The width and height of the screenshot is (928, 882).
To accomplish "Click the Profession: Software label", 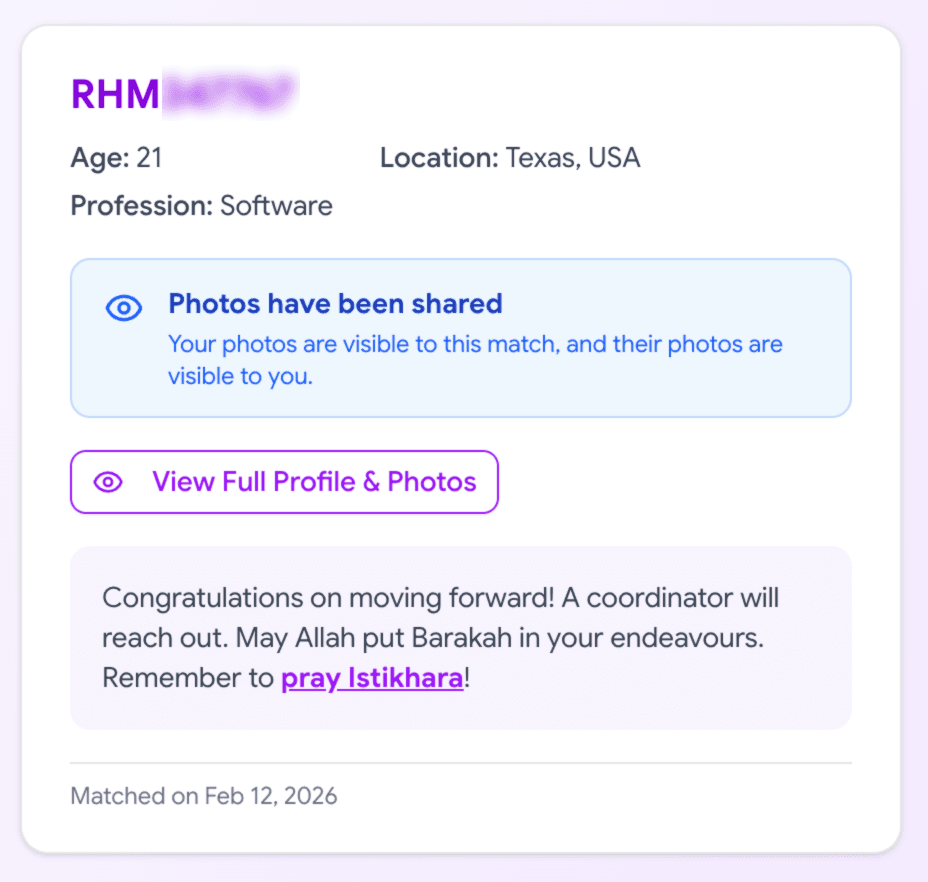I will click(201, 205).
